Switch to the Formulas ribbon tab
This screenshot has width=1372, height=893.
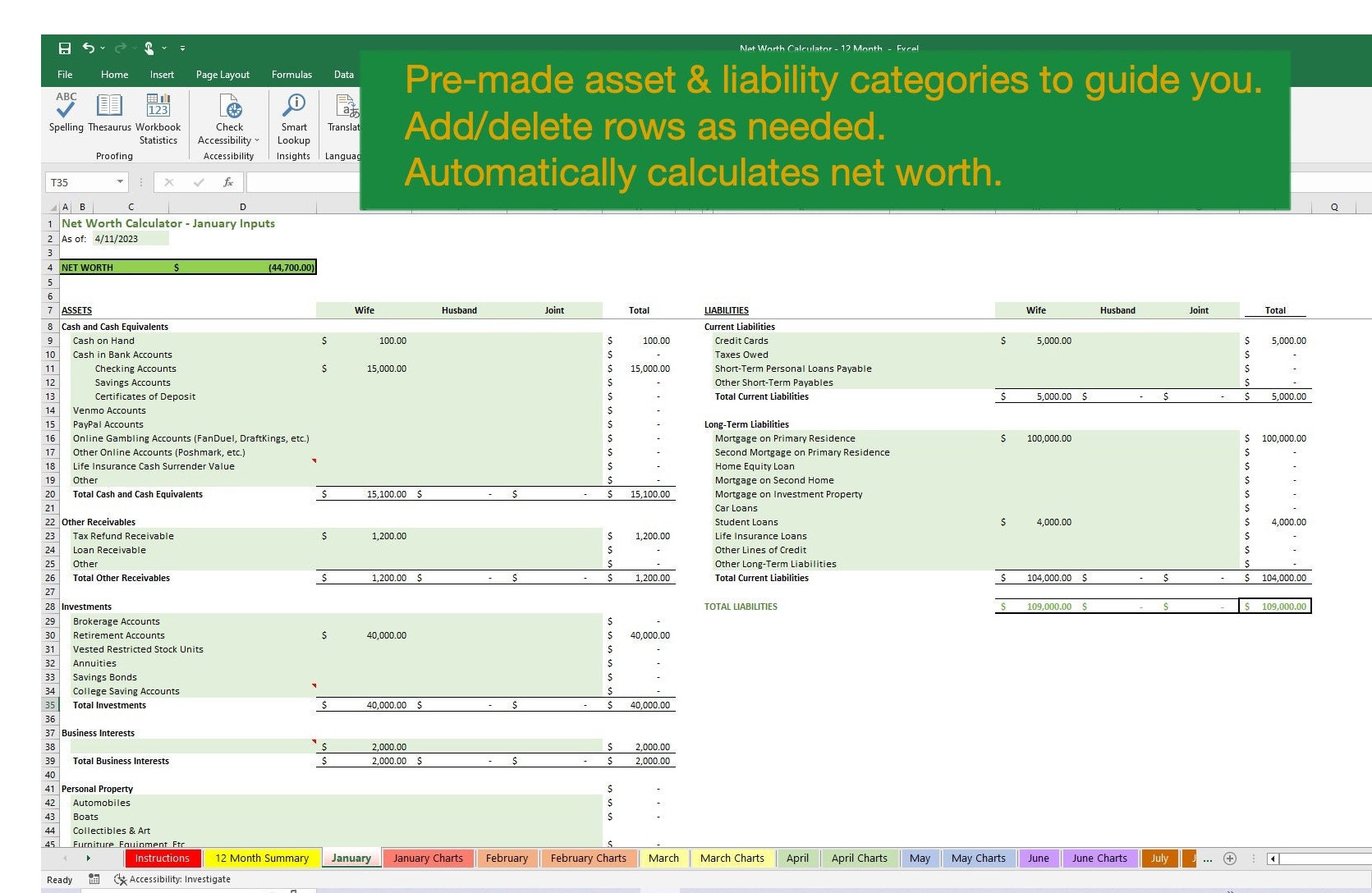pos(291,74)
